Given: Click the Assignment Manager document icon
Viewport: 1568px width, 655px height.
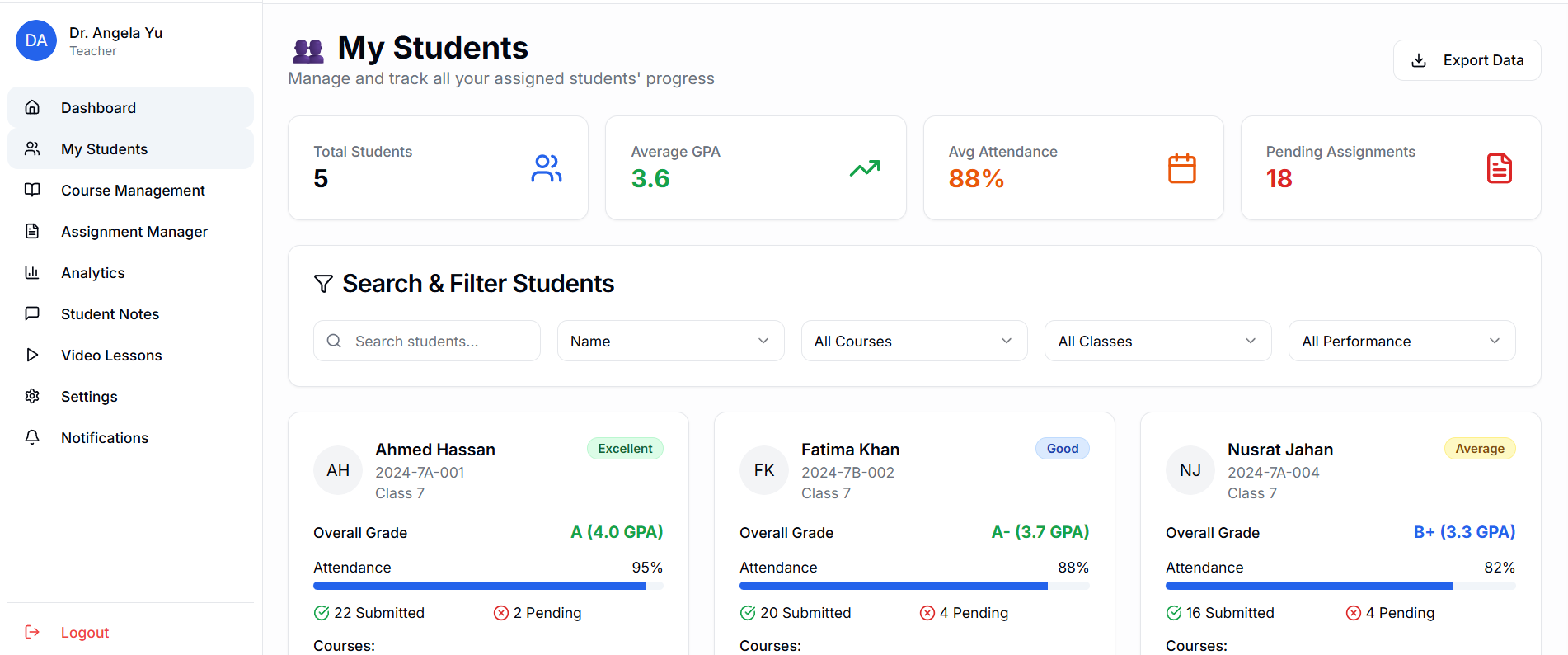Looking at the screenshot, I should click(x=32, y=231).
